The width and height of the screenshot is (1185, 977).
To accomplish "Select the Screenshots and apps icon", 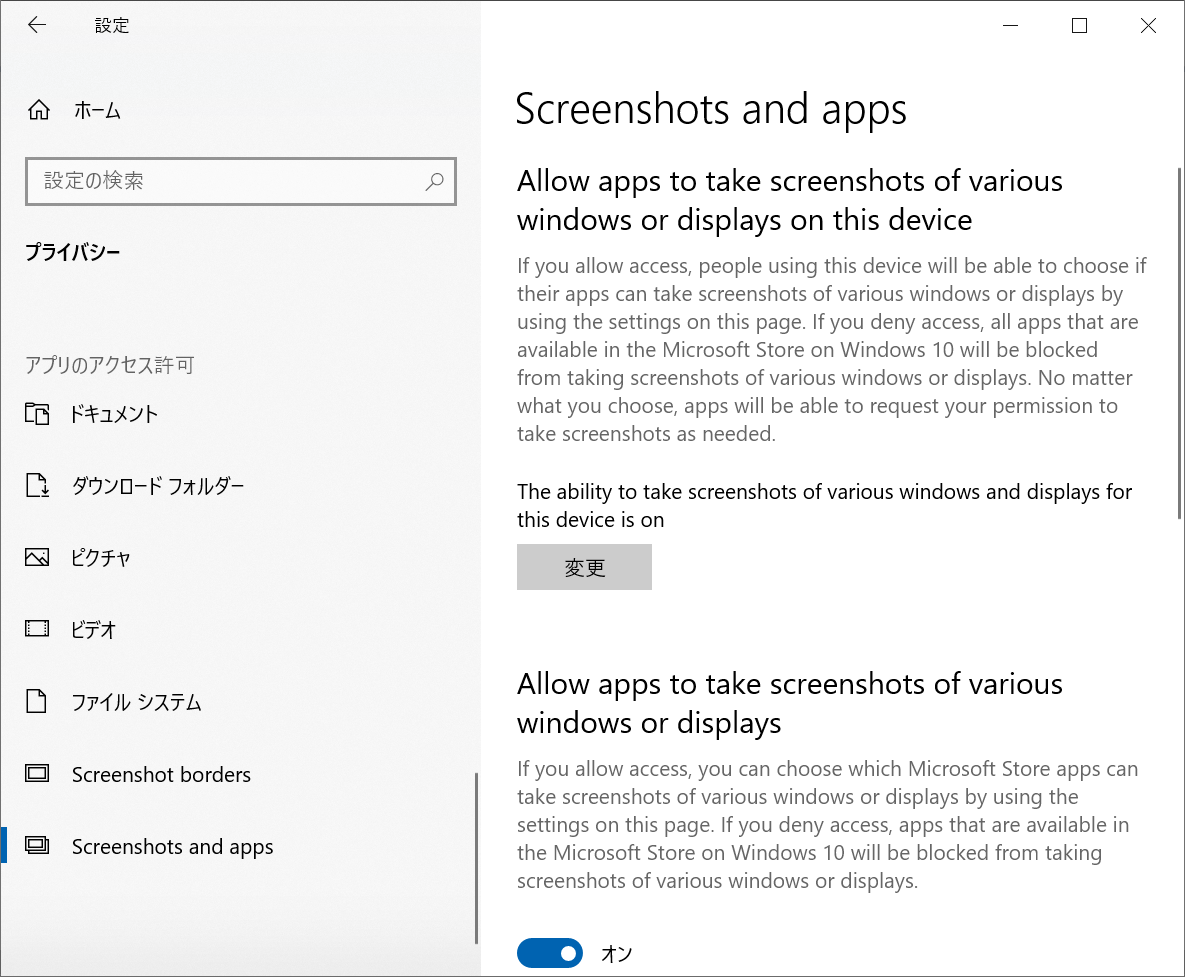I will pos(37,846).
